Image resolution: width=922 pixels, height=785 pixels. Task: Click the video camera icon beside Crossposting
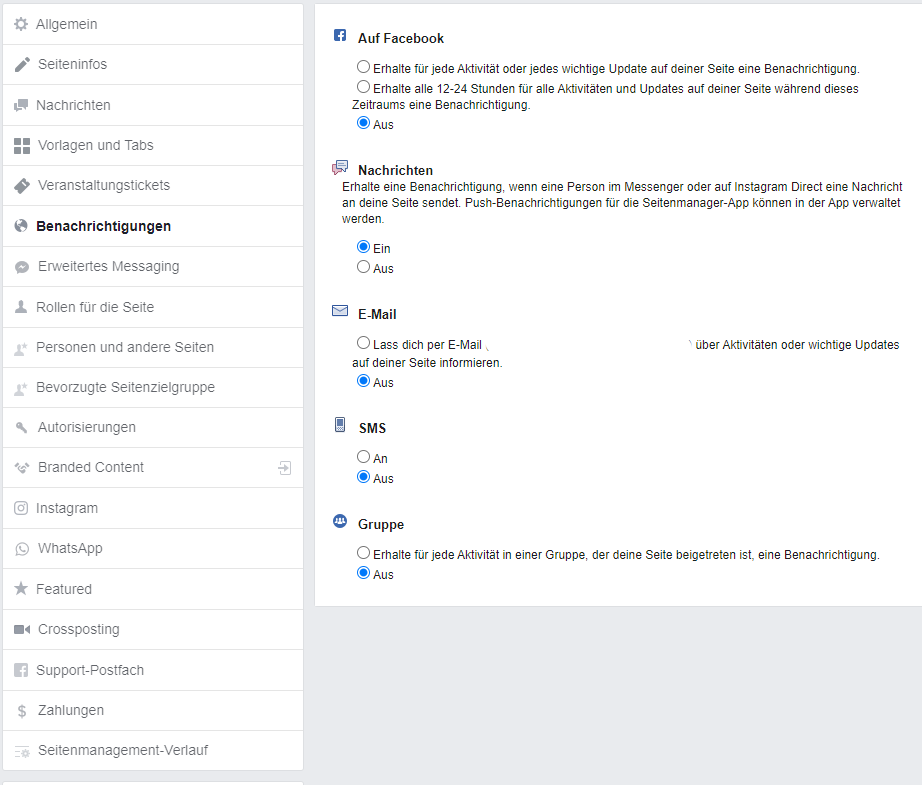[22, 630]
